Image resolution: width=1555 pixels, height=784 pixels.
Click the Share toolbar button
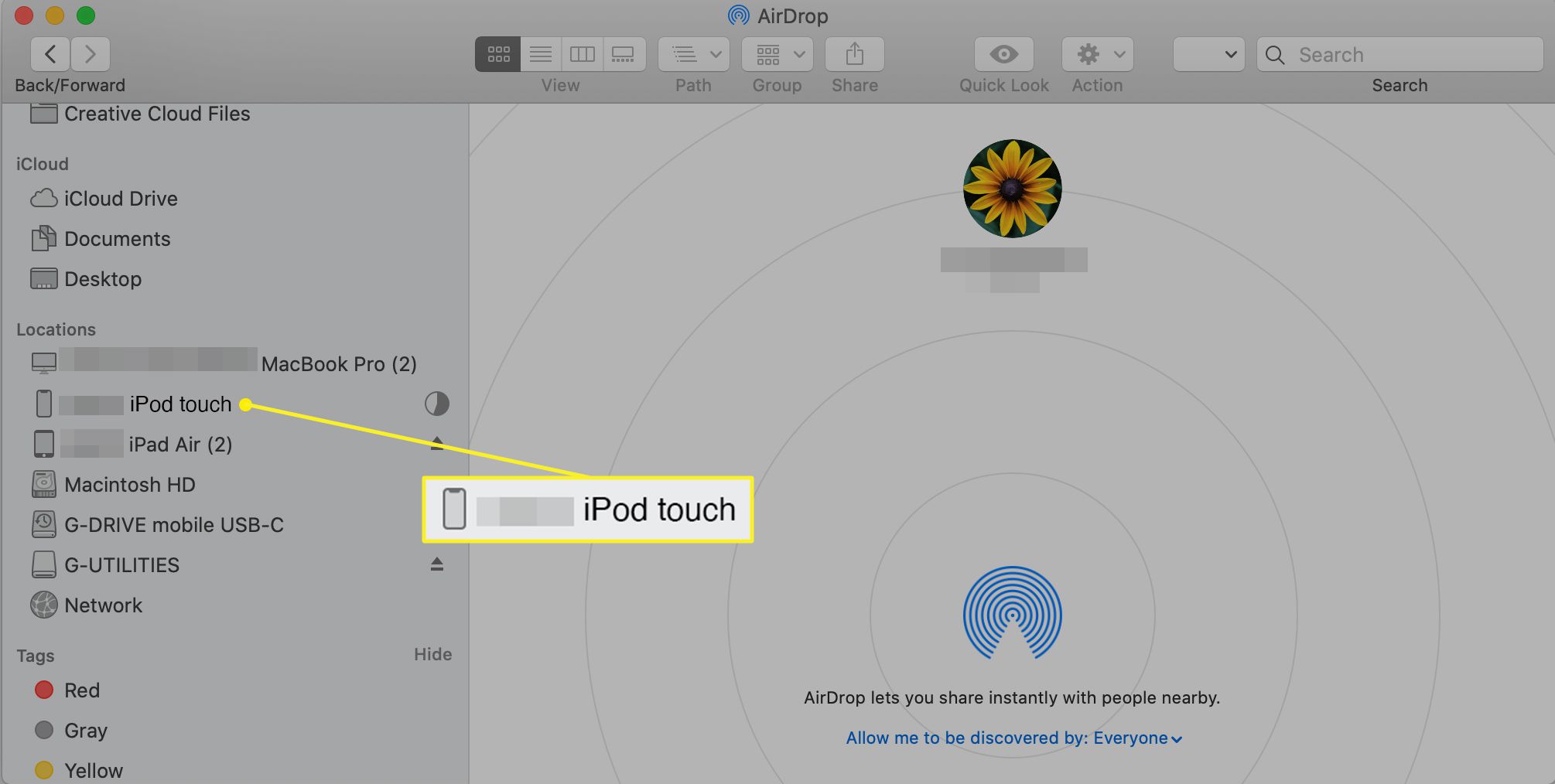pyautogui.click(x=854, y=54)
